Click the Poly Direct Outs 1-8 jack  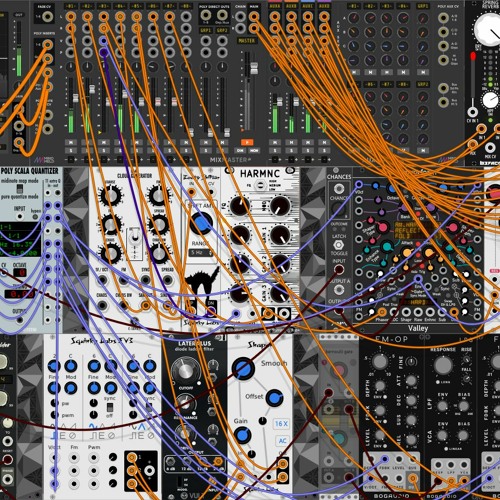206,15
